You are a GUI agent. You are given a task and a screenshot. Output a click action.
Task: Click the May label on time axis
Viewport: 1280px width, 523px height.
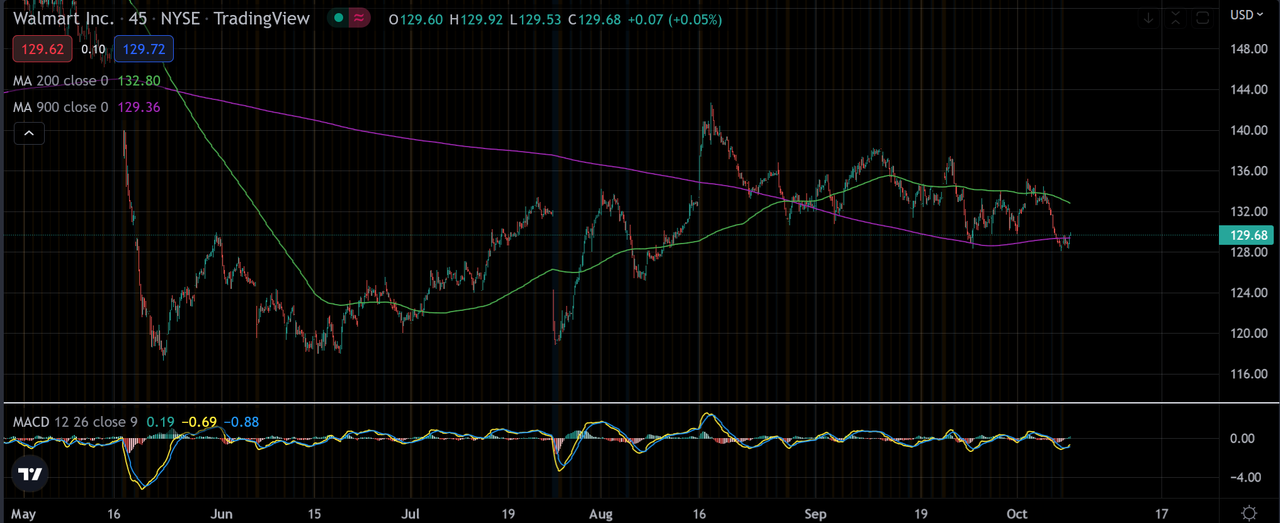(x=24, y=512)
